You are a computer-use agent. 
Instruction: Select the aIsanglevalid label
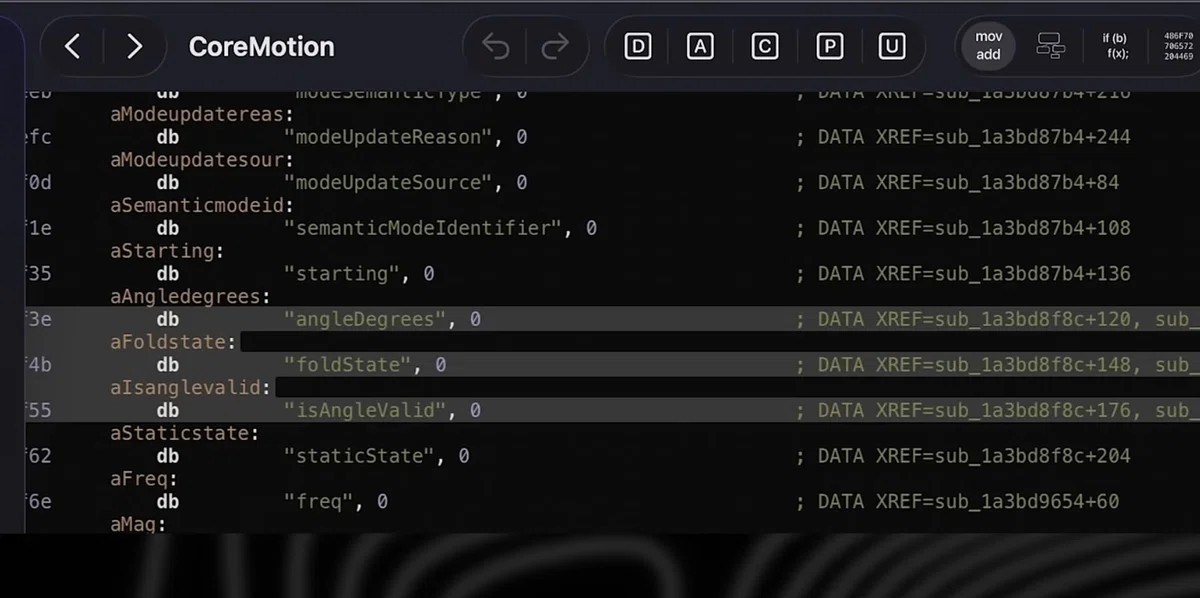click(x=190, y=388)
